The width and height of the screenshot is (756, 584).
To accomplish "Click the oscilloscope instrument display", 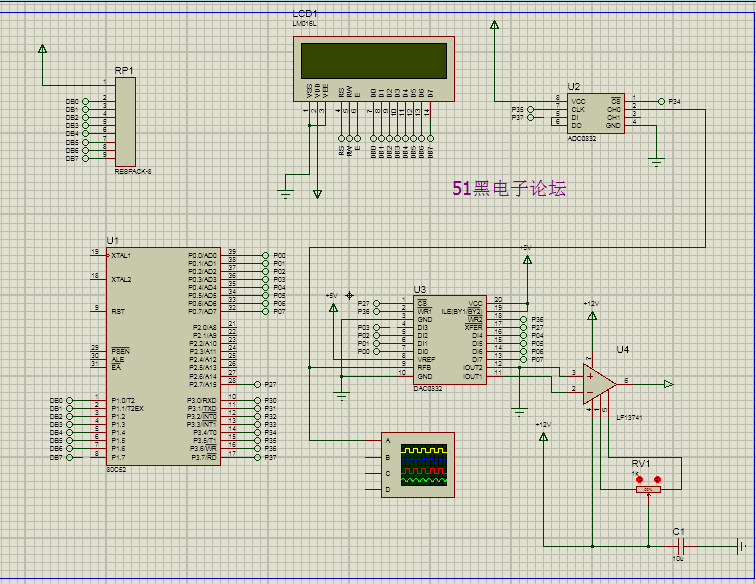I will pyautogui.click(x=424, y=465).
